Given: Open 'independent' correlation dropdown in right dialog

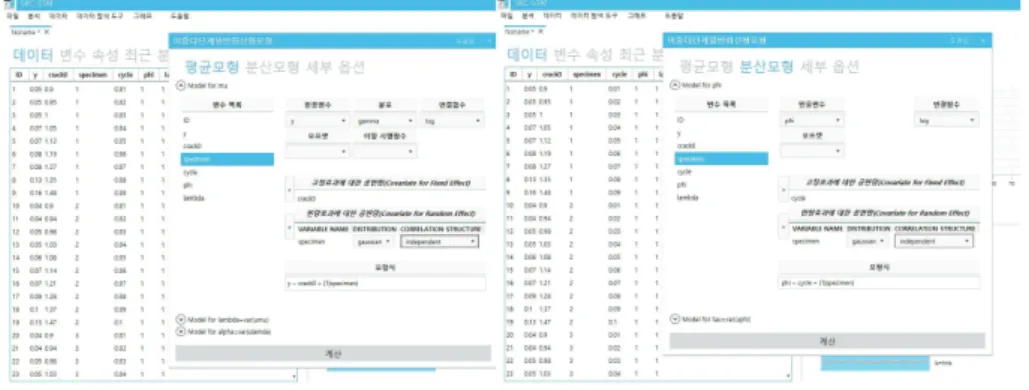Looking at the screenshot, I should (x=934, y=241).
